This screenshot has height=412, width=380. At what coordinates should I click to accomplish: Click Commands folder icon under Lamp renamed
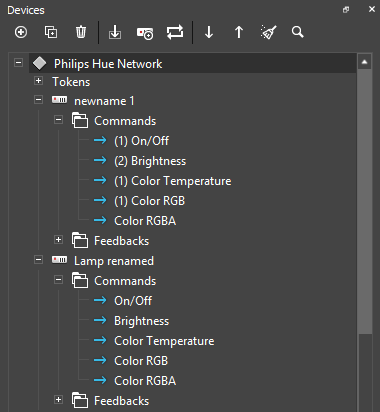80,280
